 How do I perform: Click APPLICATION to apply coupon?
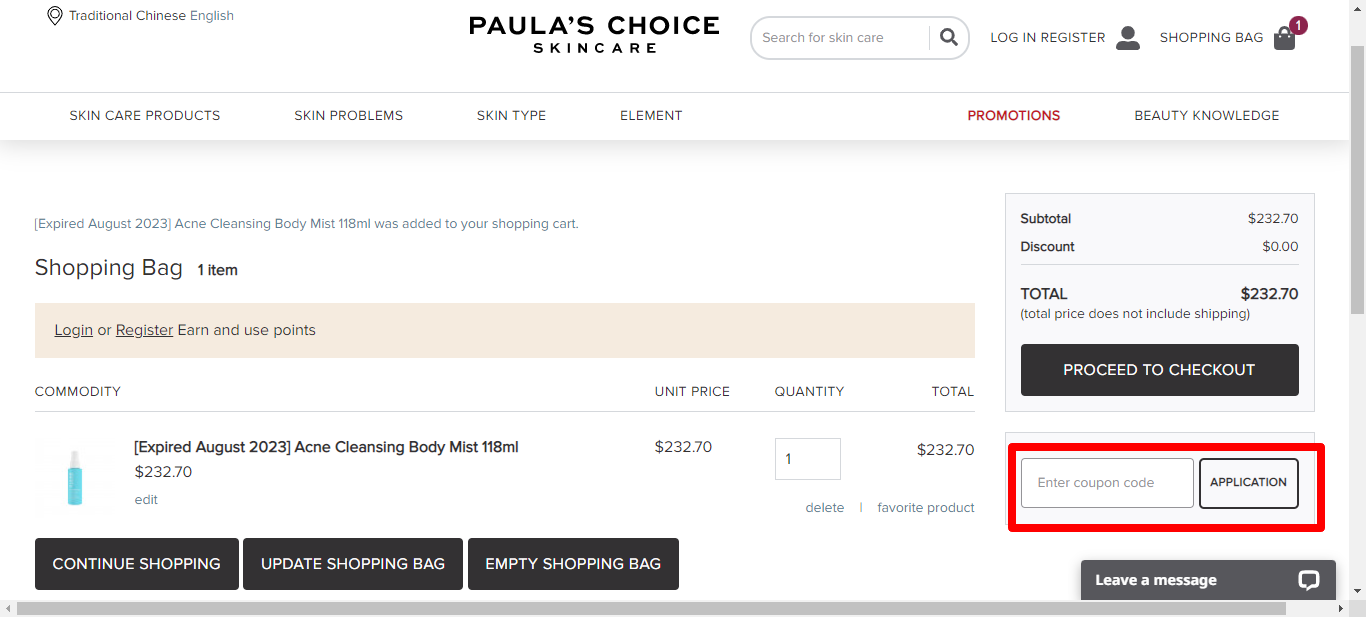1248,482
